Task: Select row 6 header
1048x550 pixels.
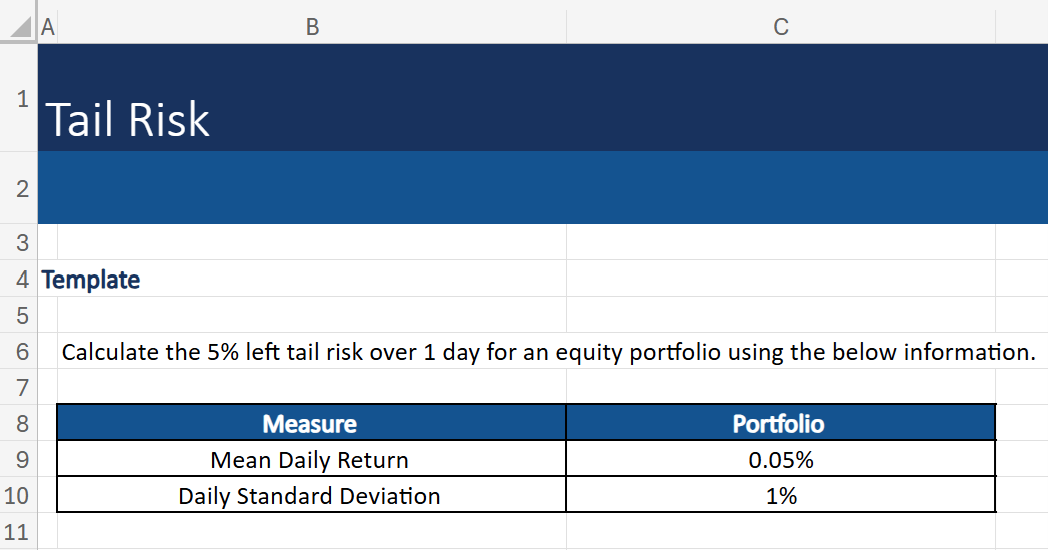Action: tap(20, 352)
